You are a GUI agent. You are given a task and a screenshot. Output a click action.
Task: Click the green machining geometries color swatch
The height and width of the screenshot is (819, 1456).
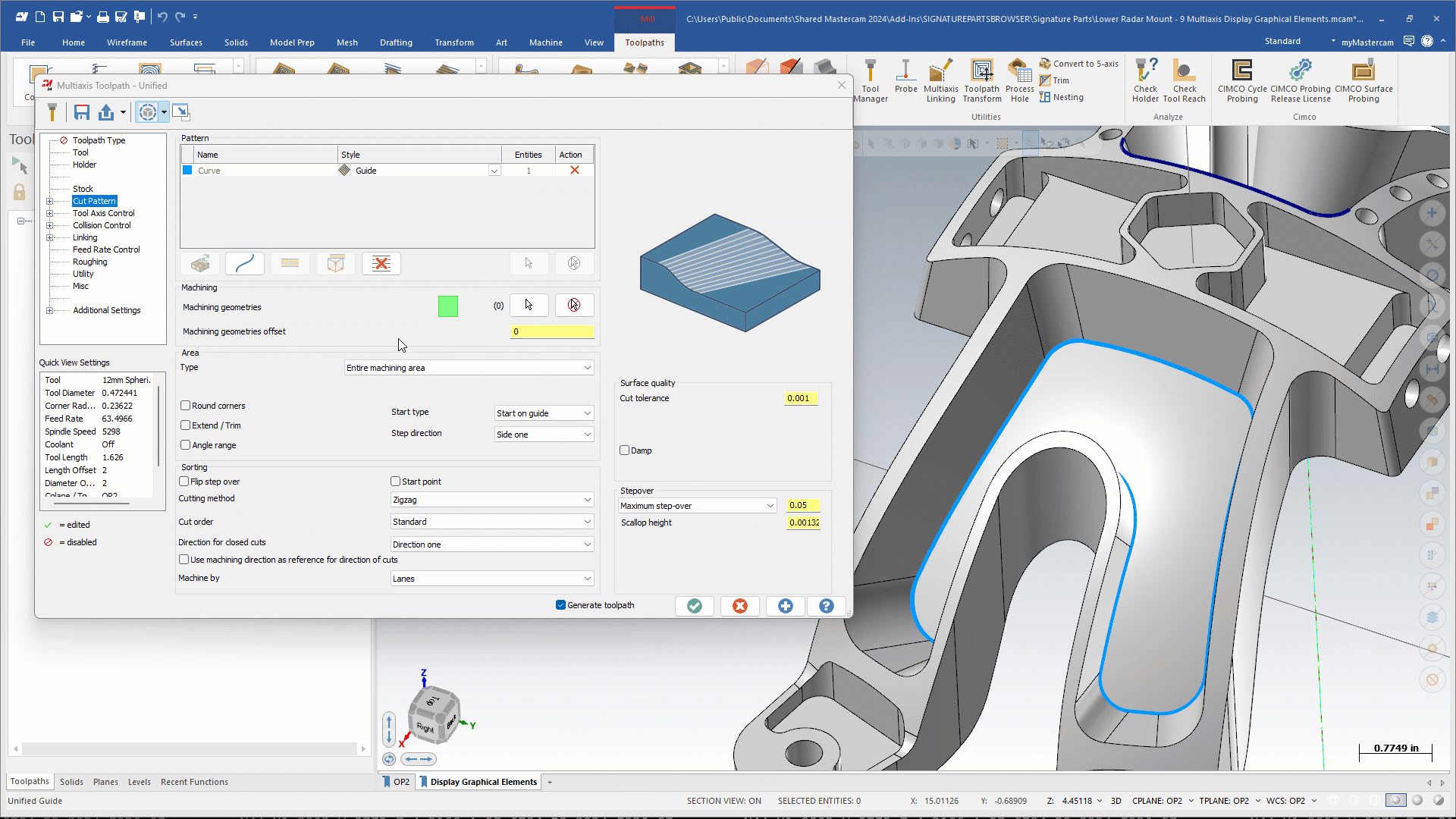coord(448,306)
